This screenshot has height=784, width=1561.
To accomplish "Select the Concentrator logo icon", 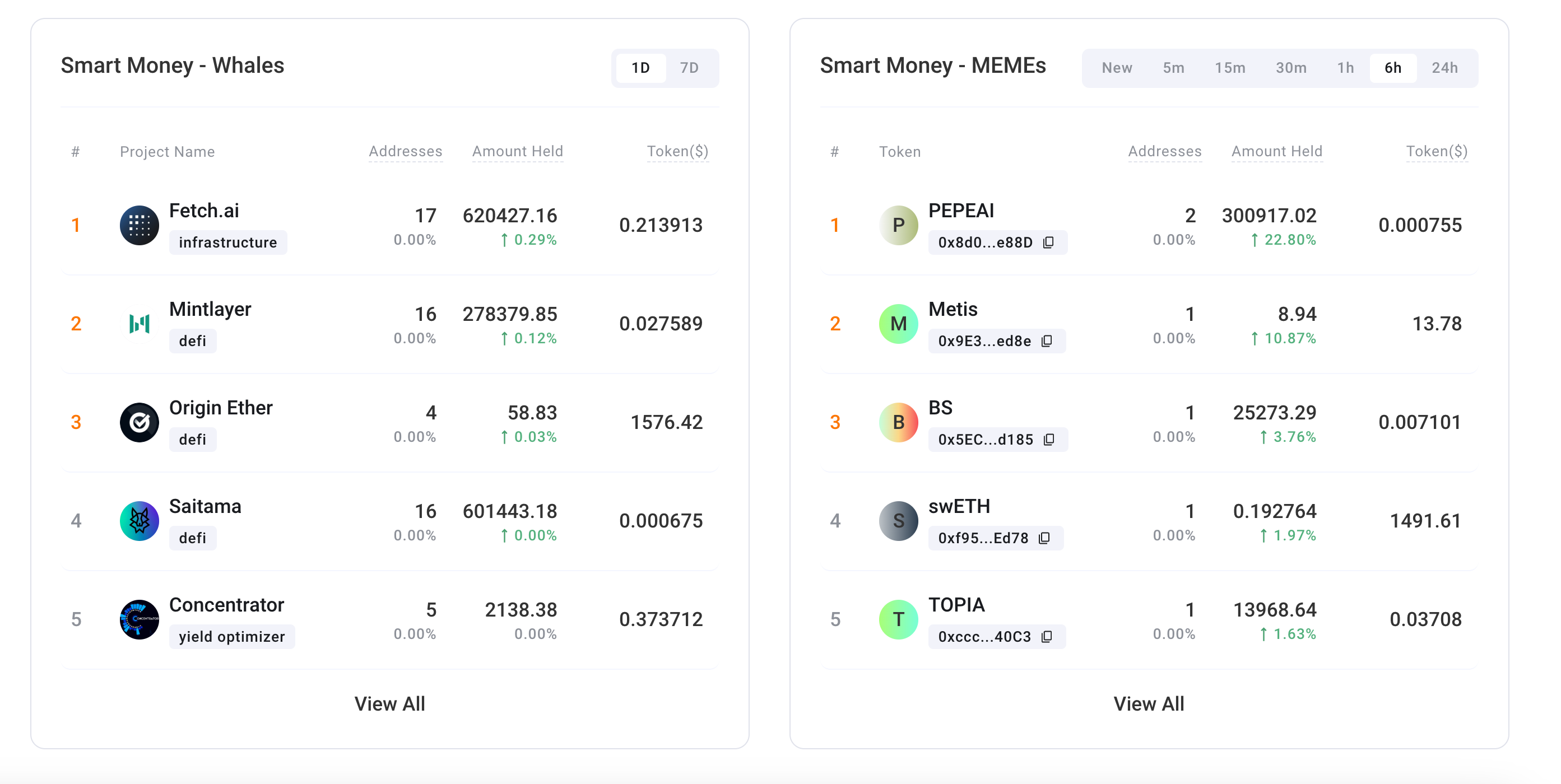I will click(x=140, y=619).
